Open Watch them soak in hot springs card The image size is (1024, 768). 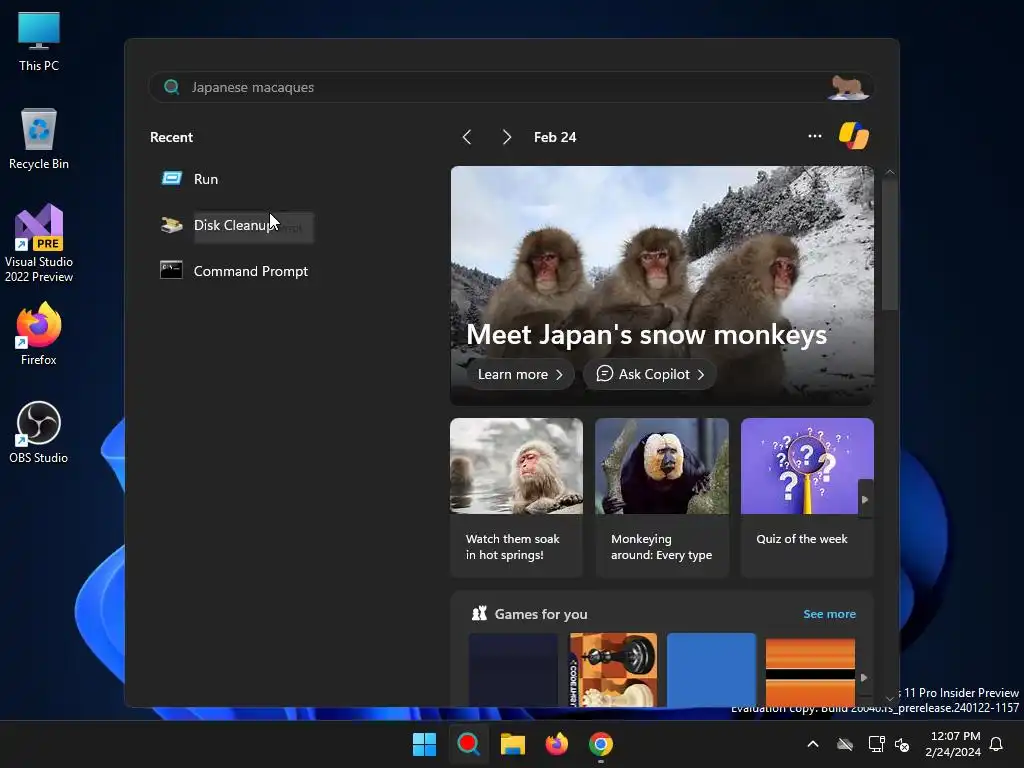[517, 498]
